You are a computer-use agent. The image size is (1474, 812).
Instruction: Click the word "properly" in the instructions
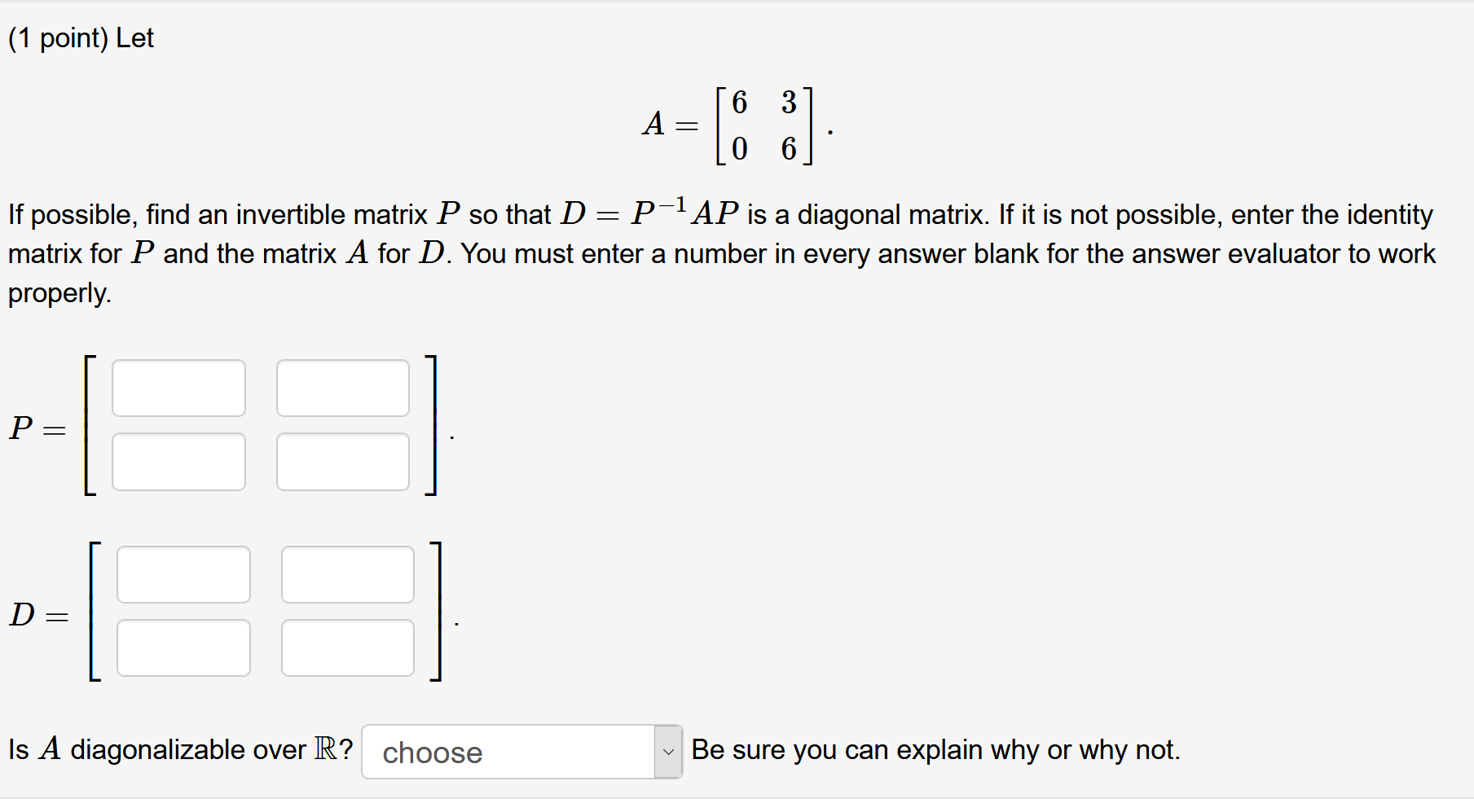59,293
